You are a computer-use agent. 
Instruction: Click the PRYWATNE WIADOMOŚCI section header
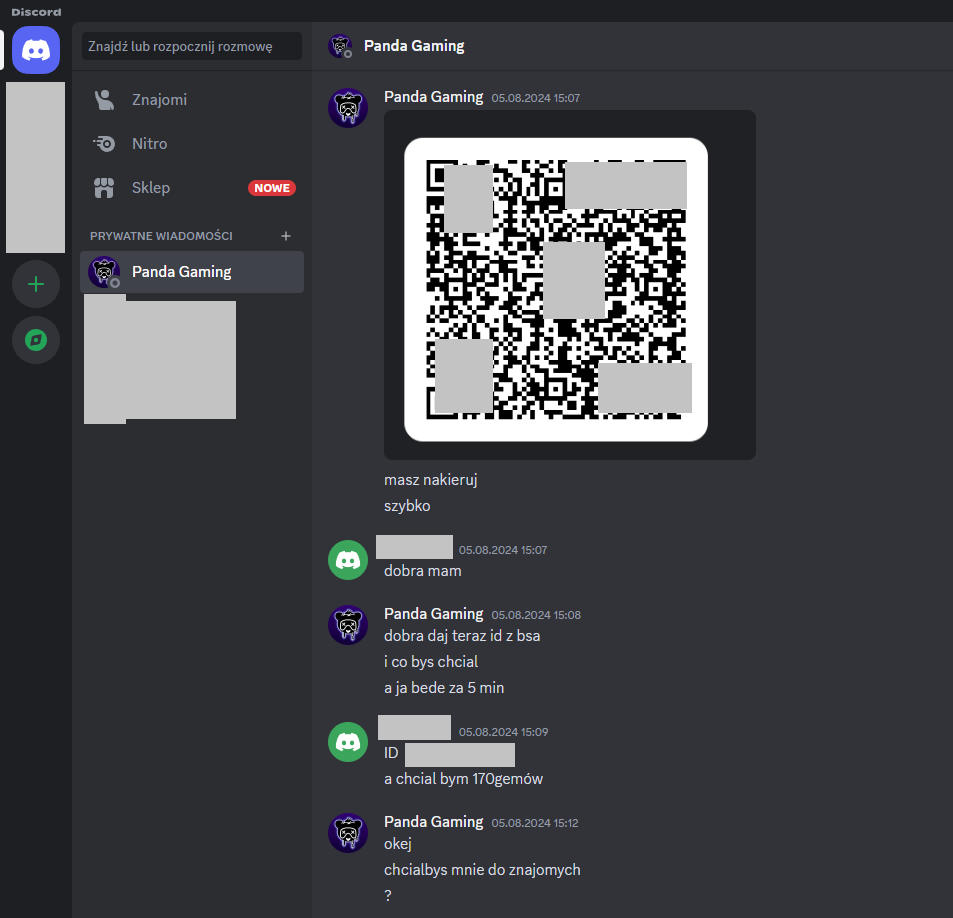pos(161,236)
